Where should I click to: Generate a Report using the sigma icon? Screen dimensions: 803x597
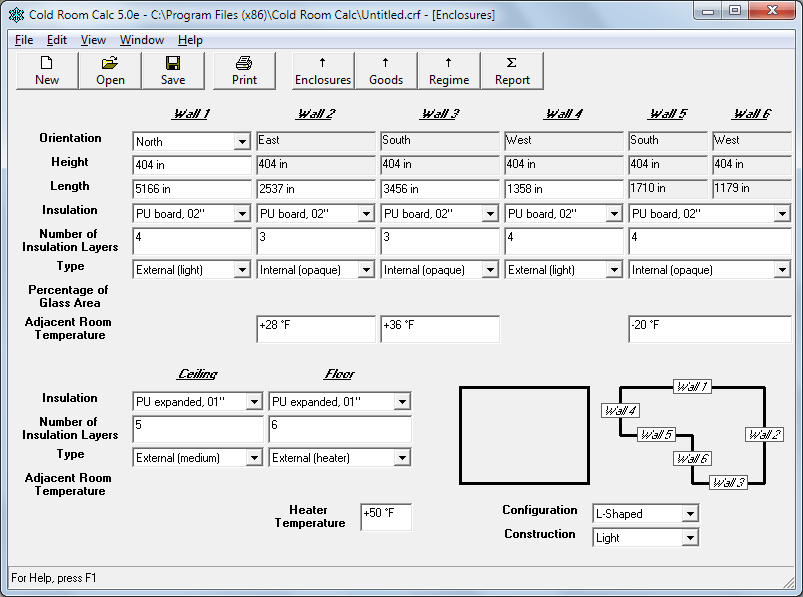[512, 70]
